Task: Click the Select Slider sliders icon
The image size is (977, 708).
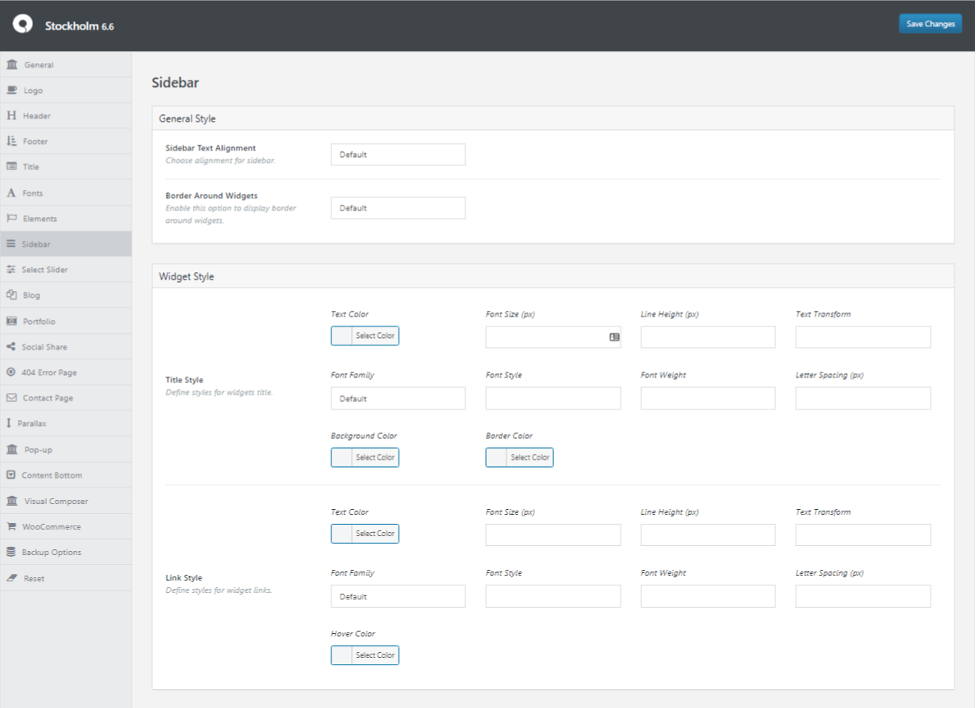Action: click(x=11, y=269)
